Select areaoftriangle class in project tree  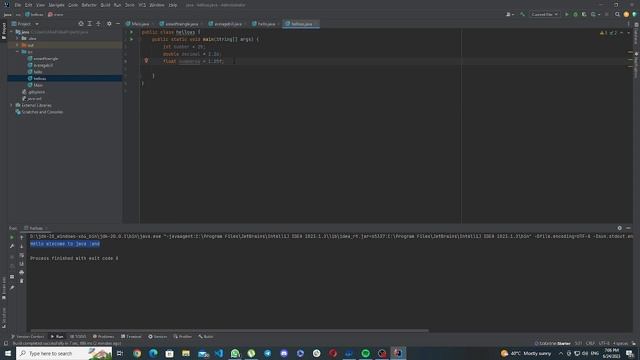pos(43,58)
